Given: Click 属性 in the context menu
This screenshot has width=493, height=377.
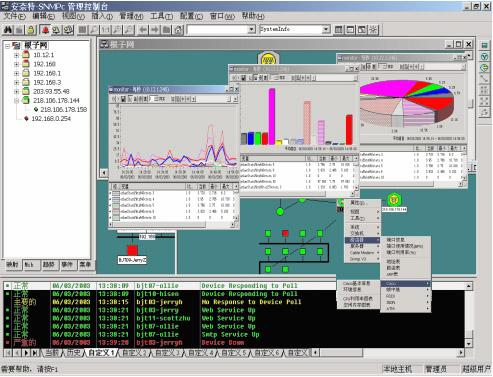Looking at the screenshot, I should [x=357, y=203].
